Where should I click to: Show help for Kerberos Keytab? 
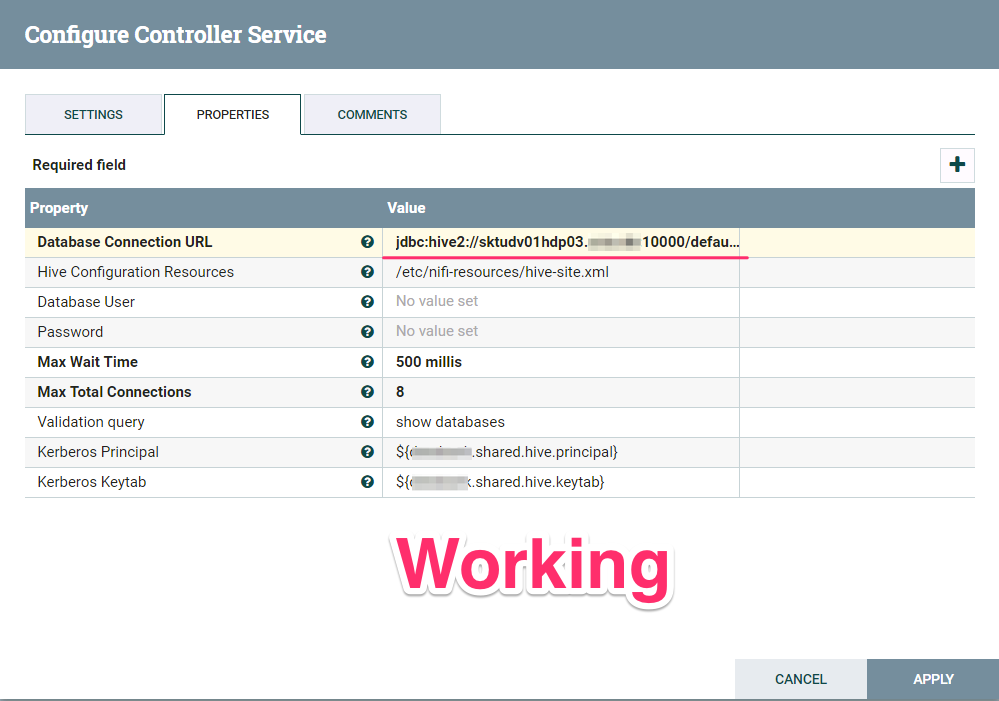tap(367, 482)
